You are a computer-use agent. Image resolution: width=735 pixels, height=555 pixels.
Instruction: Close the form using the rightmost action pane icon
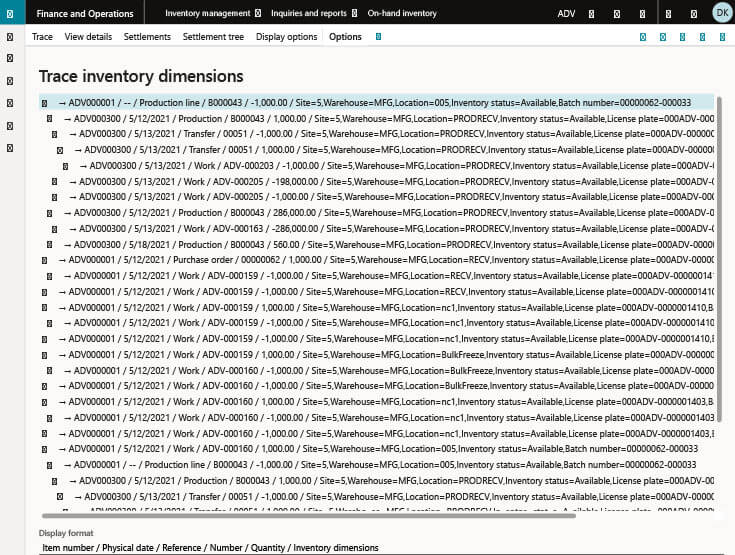click(x=721, y=37)
